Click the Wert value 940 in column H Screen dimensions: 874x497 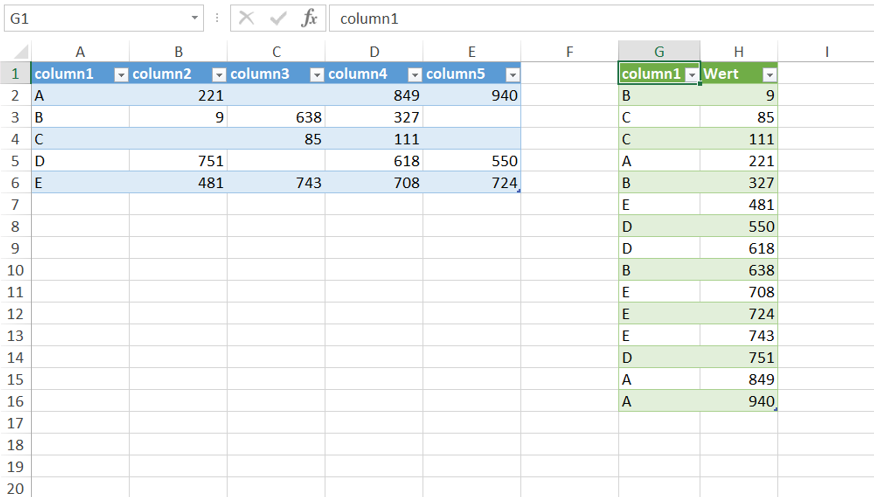pos(739,401)
